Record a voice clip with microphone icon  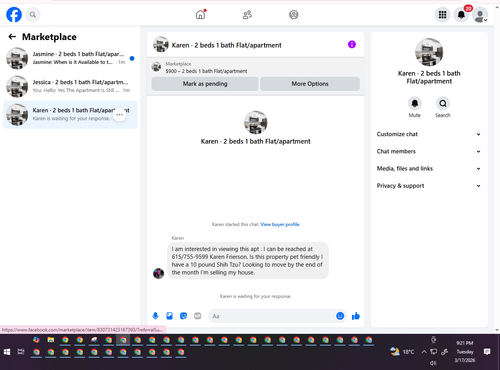pyautogui.click(x=155, y=316)
